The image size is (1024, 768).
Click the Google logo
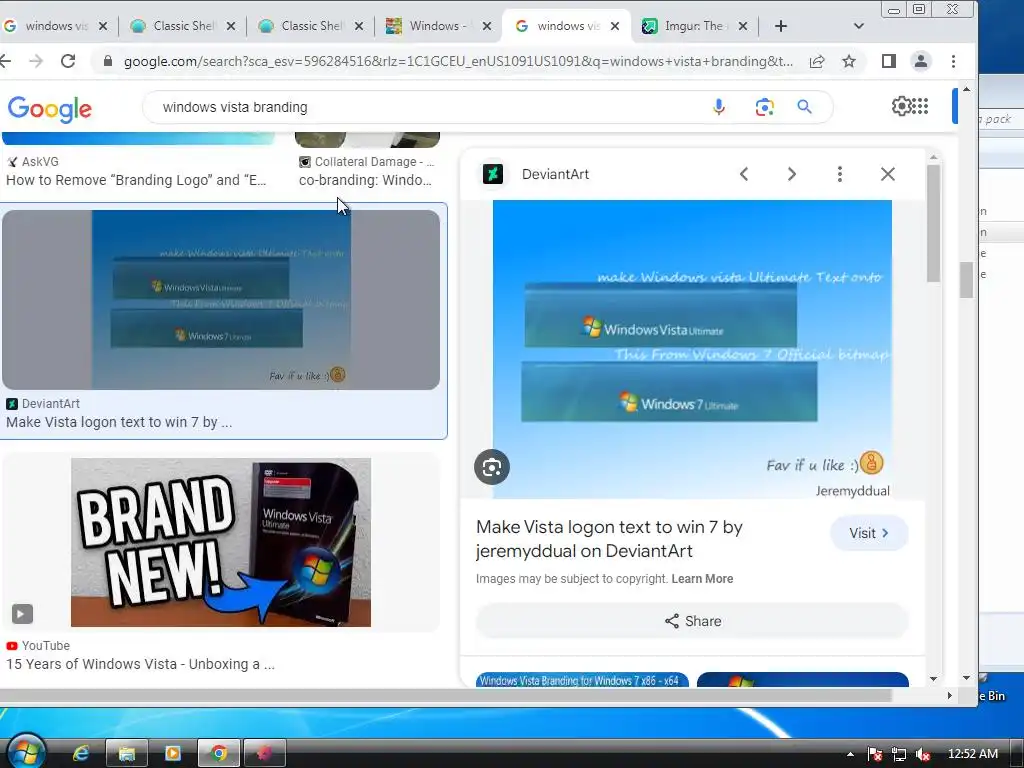click(50, 109)
